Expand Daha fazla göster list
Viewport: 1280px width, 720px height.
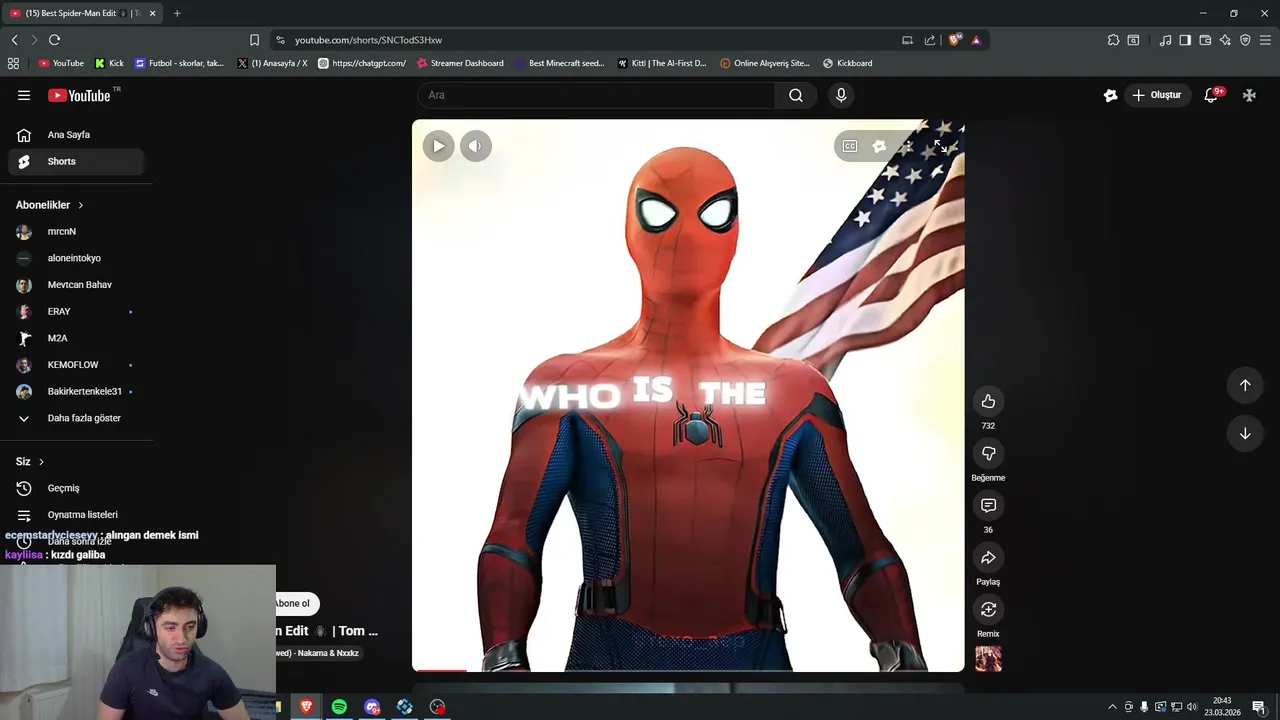coord(76,418)
